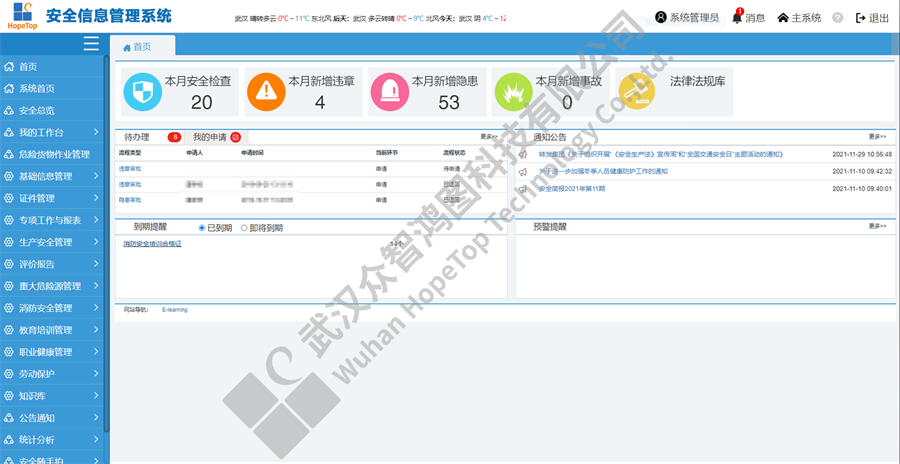This screenshot has width=900, height=464.
Task: Open 安全简报2021年第11期 notice
Action: pos(572,189)
